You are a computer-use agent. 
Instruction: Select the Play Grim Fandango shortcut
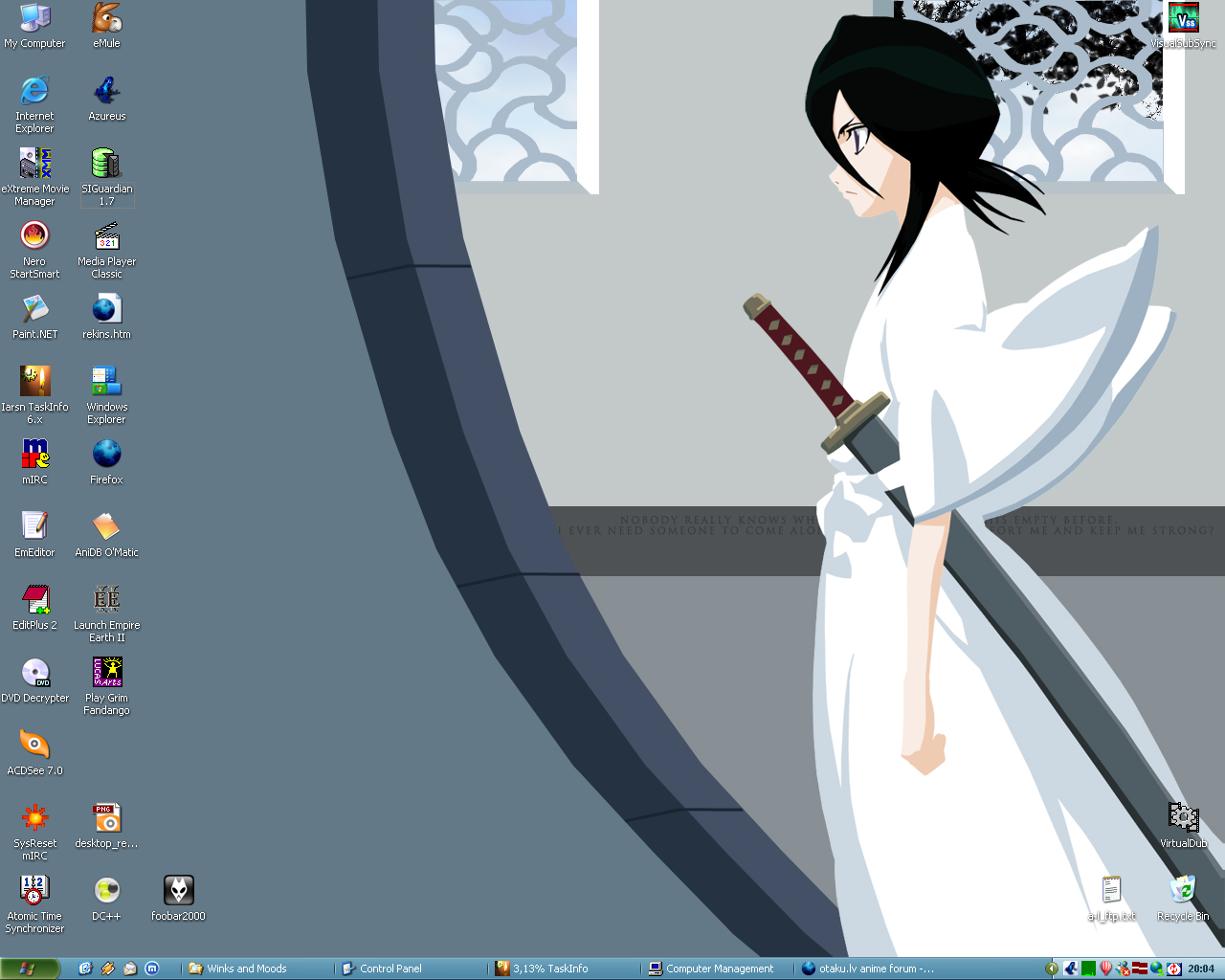coord(106,686)
